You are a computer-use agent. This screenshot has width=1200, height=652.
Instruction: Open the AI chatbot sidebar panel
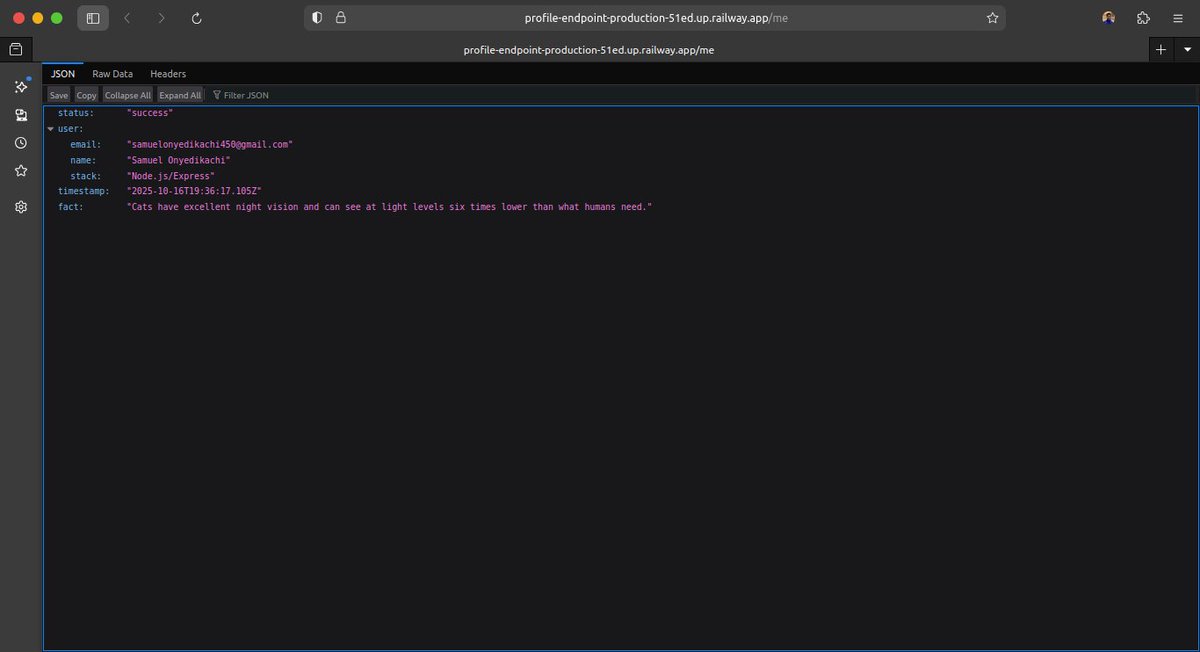tap(20, 87)
